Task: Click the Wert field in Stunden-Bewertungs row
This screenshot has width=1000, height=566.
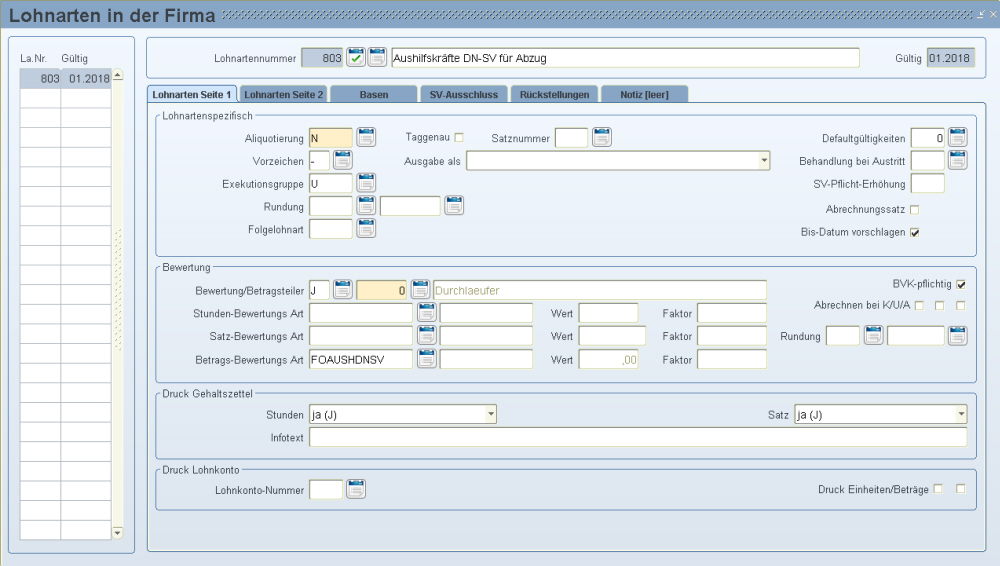Action: click(x=608, y=313)
